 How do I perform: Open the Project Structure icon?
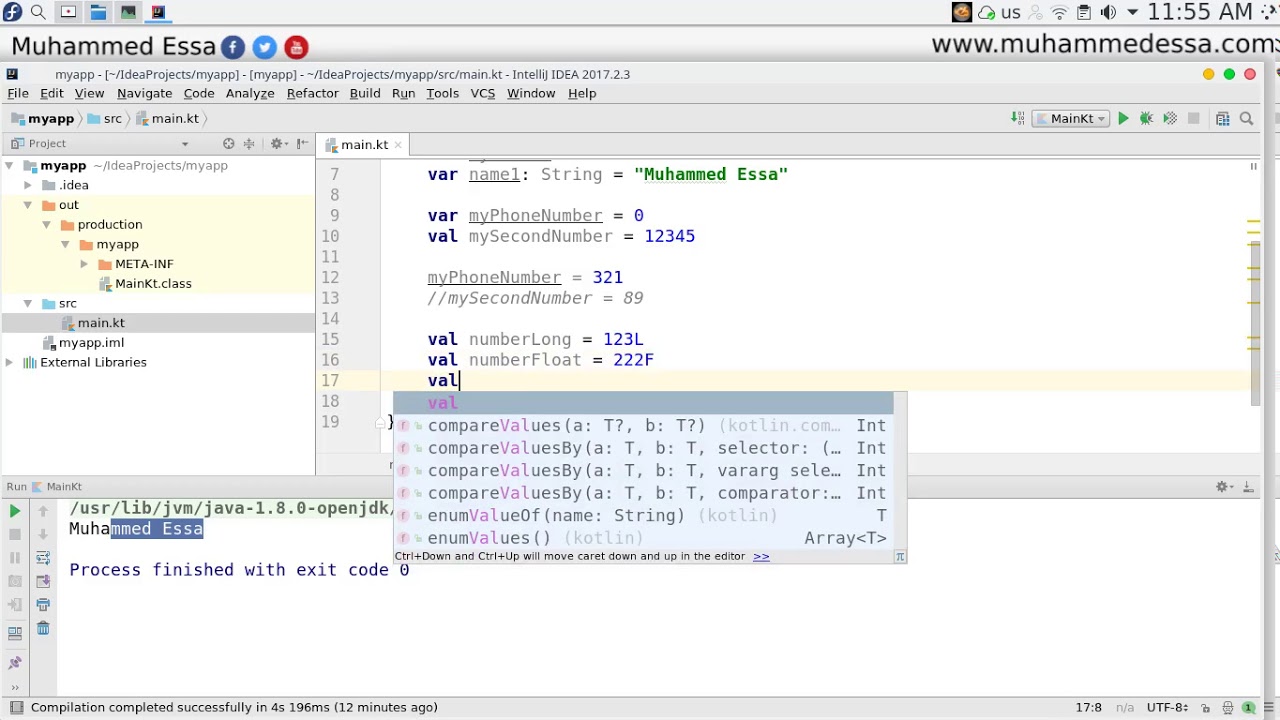click(1222, 119)
